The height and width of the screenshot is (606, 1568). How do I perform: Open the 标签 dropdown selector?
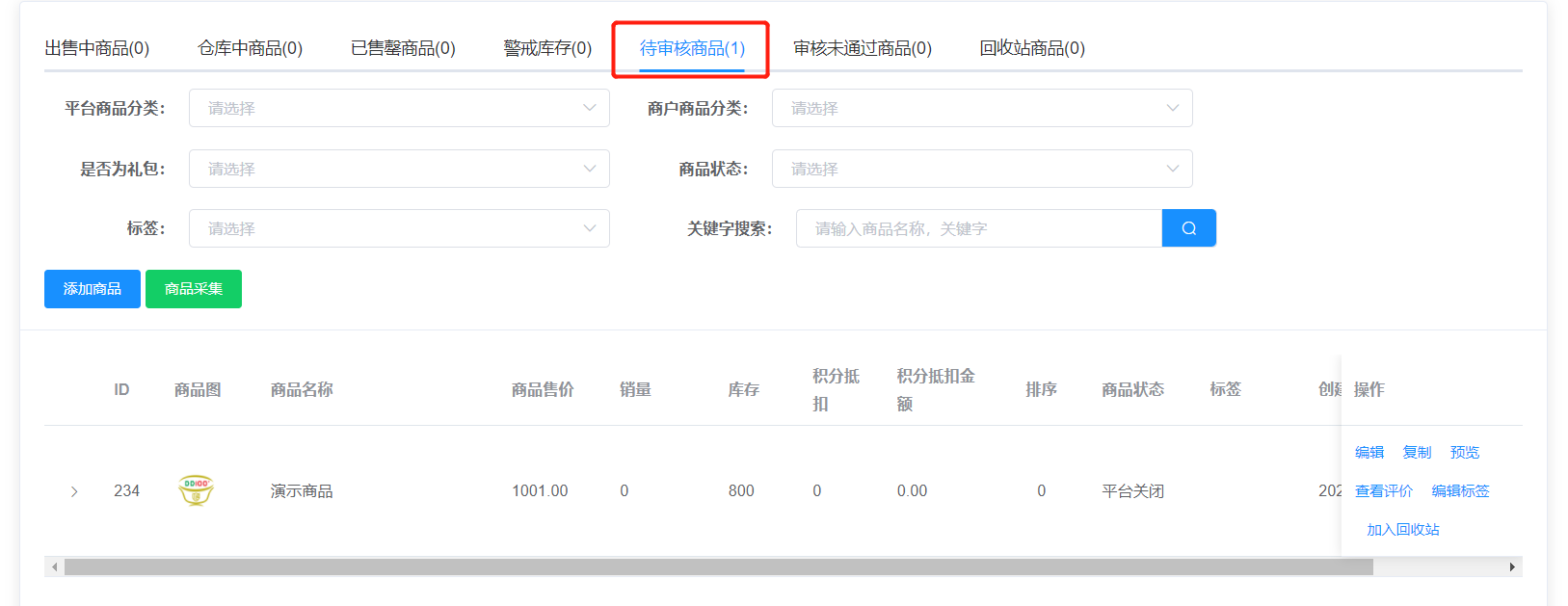399,228
